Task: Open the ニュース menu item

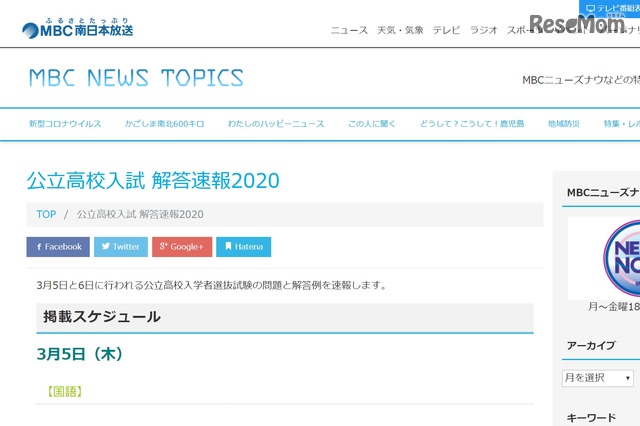Action: tap(349, 30)
